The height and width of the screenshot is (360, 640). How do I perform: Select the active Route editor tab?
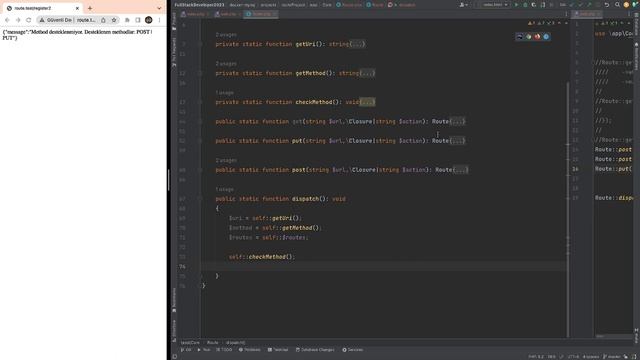click(x=261, y=14)
